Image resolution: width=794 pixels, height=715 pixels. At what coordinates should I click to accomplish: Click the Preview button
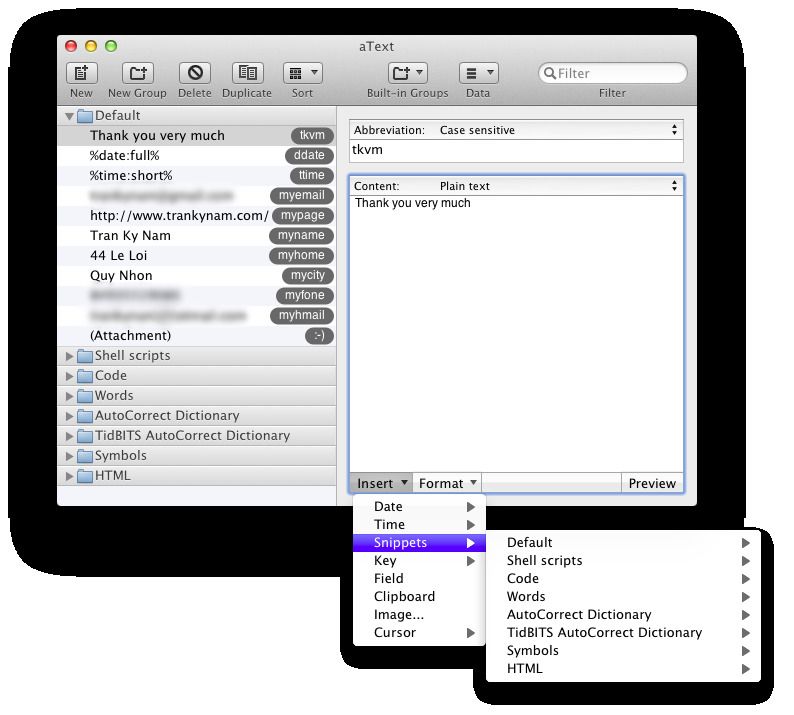coord(652,484)
